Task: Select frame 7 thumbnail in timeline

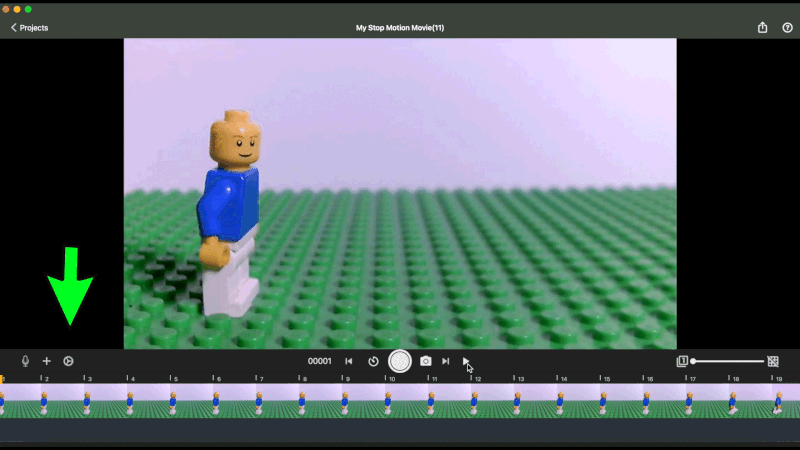Action: pos(277,401)
